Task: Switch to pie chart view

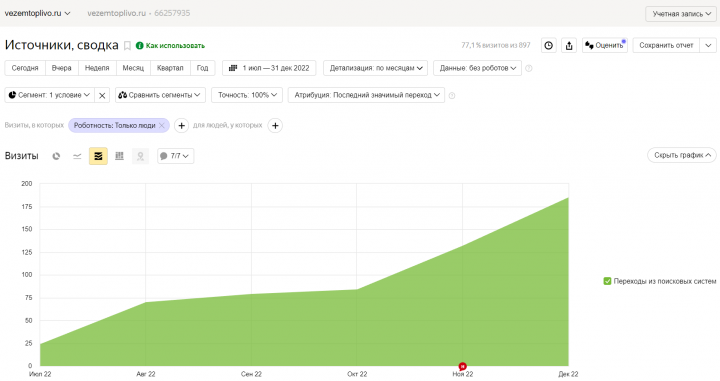Action: [56, 156]
